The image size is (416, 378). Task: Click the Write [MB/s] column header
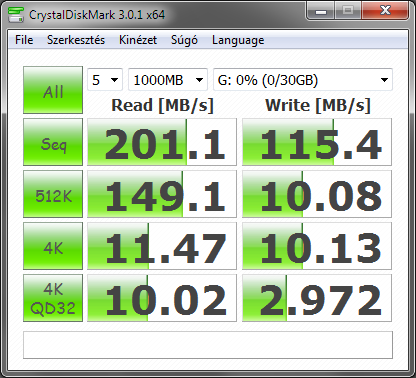click(x=318, y=105)
